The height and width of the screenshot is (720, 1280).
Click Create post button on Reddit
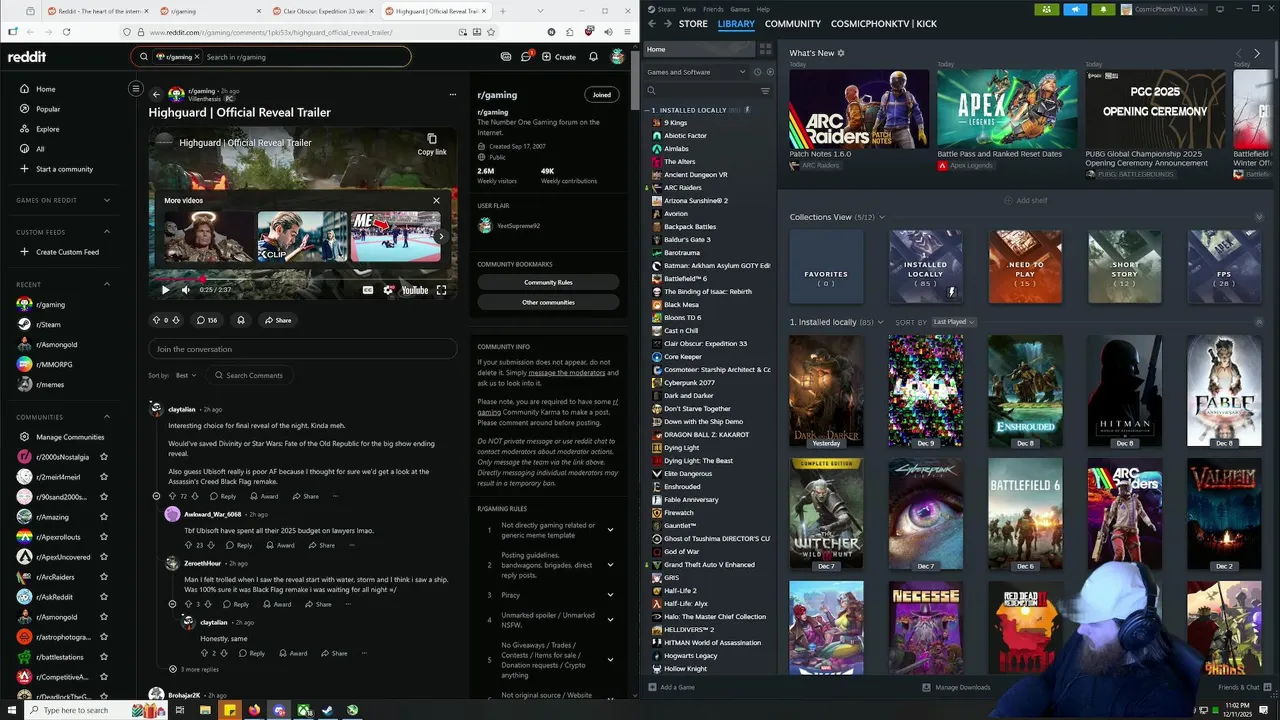click(x=559, y=57)
